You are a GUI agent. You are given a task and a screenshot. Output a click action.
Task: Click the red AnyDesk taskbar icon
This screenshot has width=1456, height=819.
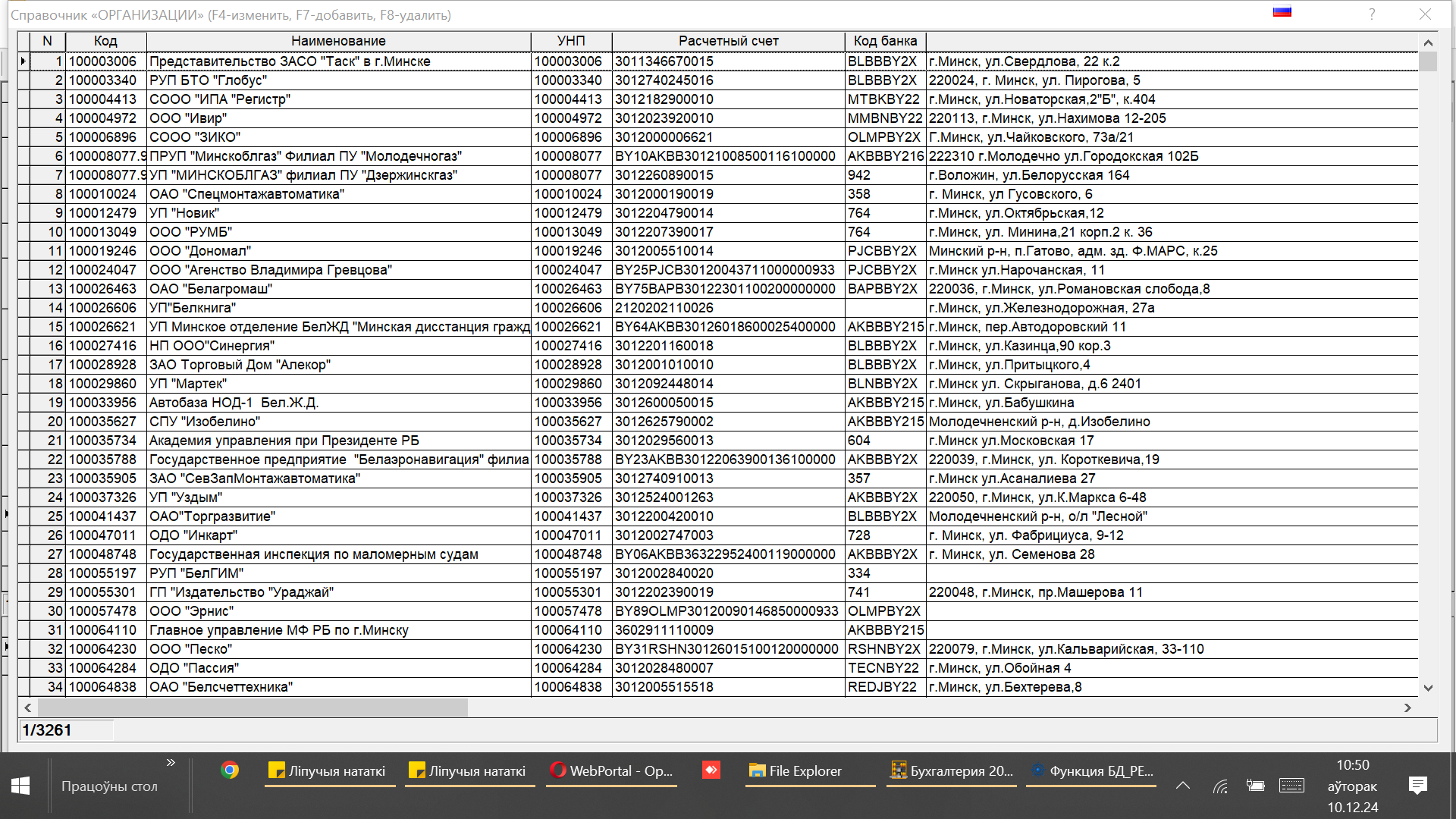tap(711, 770)
